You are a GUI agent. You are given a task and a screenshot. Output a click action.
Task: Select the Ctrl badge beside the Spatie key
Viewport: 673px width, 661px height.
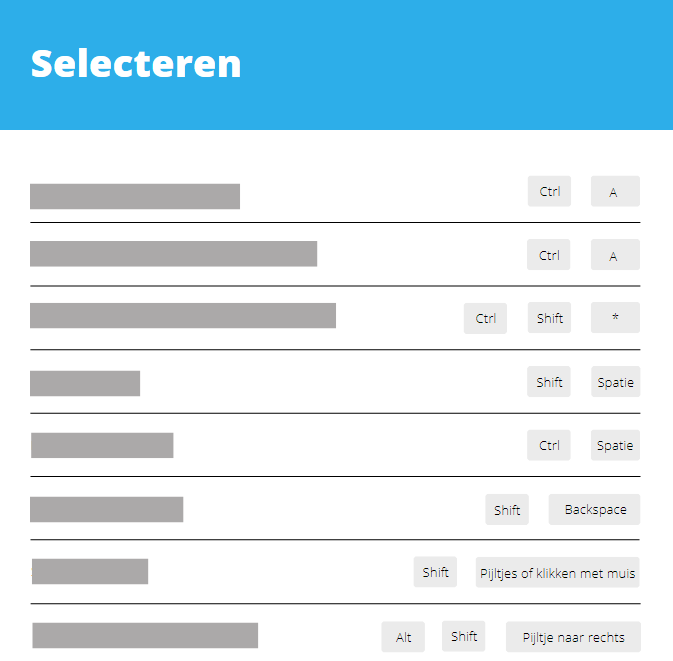tap(549, 445)
